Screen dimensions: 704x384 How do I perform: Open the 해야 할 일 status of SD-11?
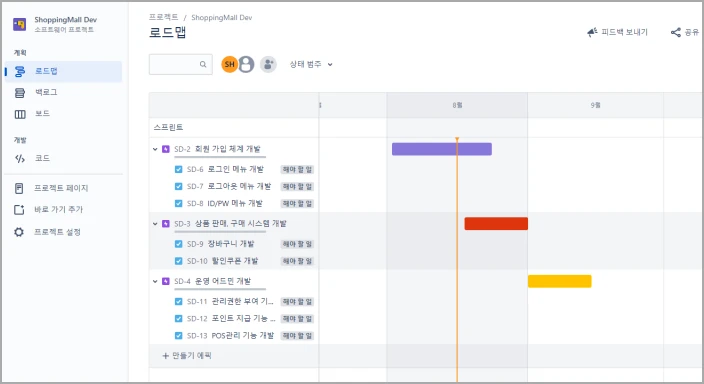[x=297, y=301]
